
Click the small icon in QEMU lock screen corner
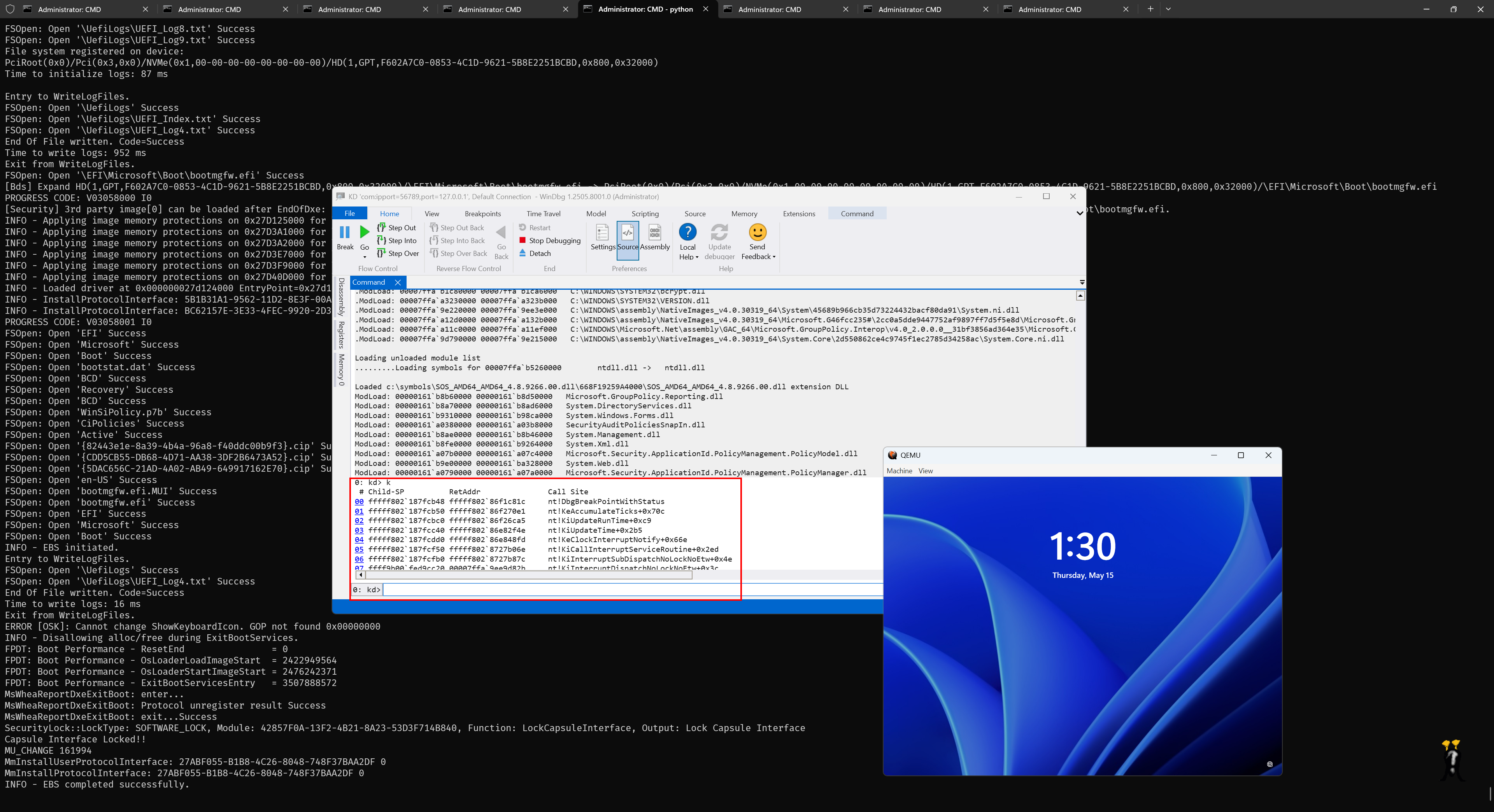point(1270,765)
